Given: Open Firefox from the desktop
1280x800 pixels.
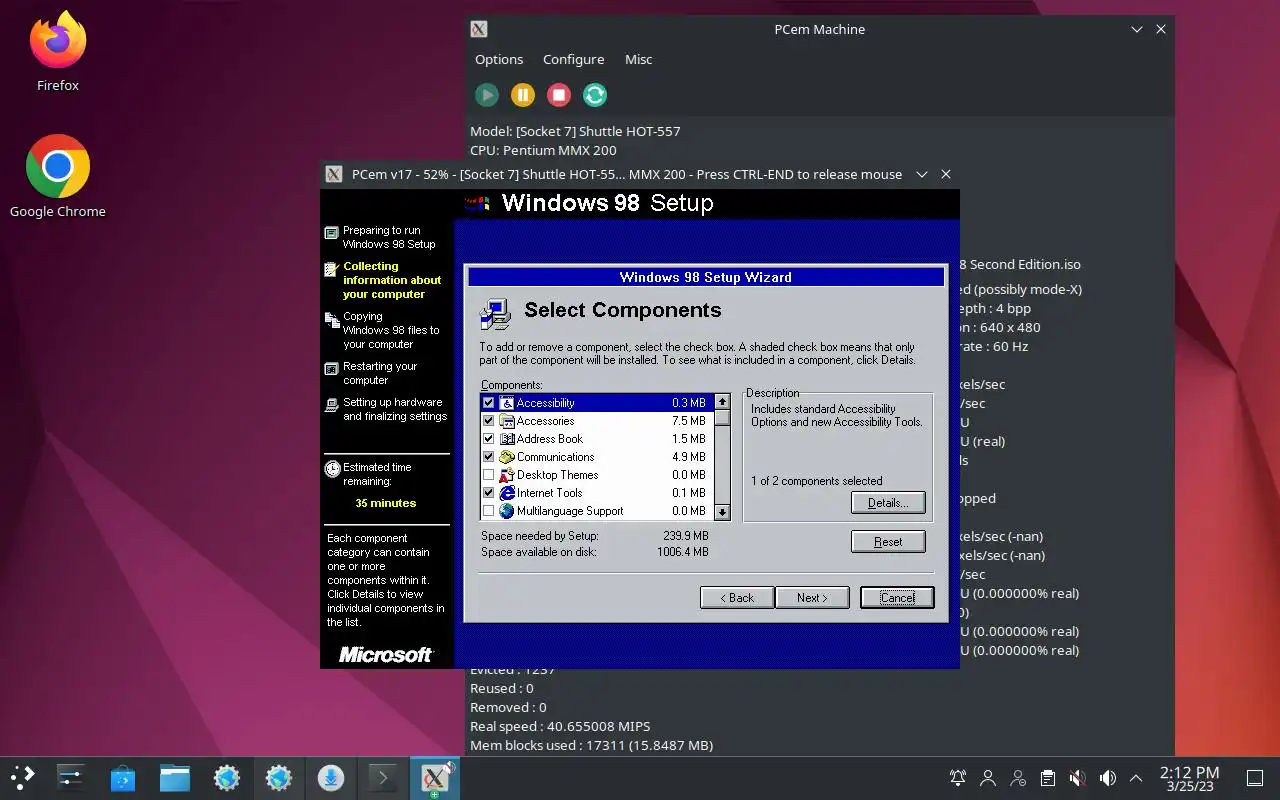Looking at the screenshot, I should tap(58, 51).
